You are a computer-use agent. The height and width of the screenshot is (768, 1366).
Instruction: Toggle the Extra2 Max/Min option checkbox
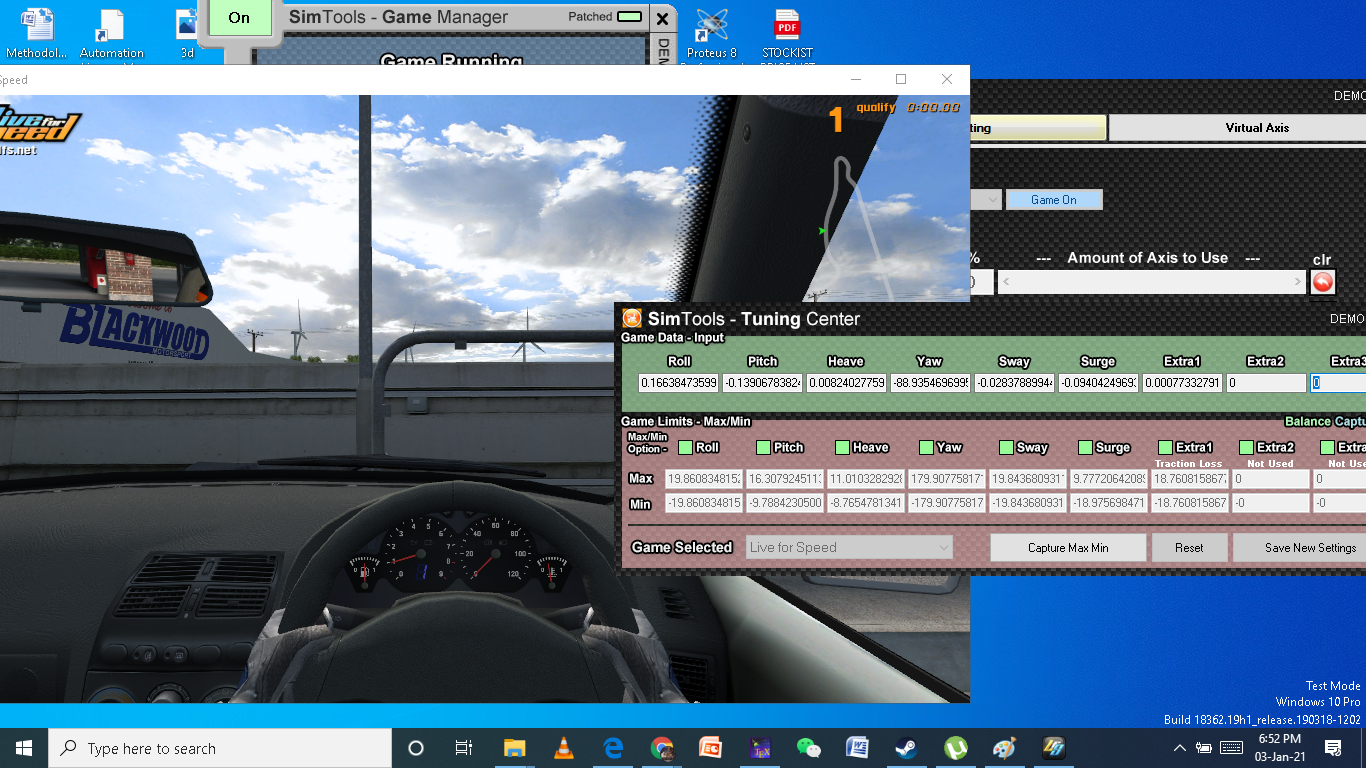coord(1246,447)
